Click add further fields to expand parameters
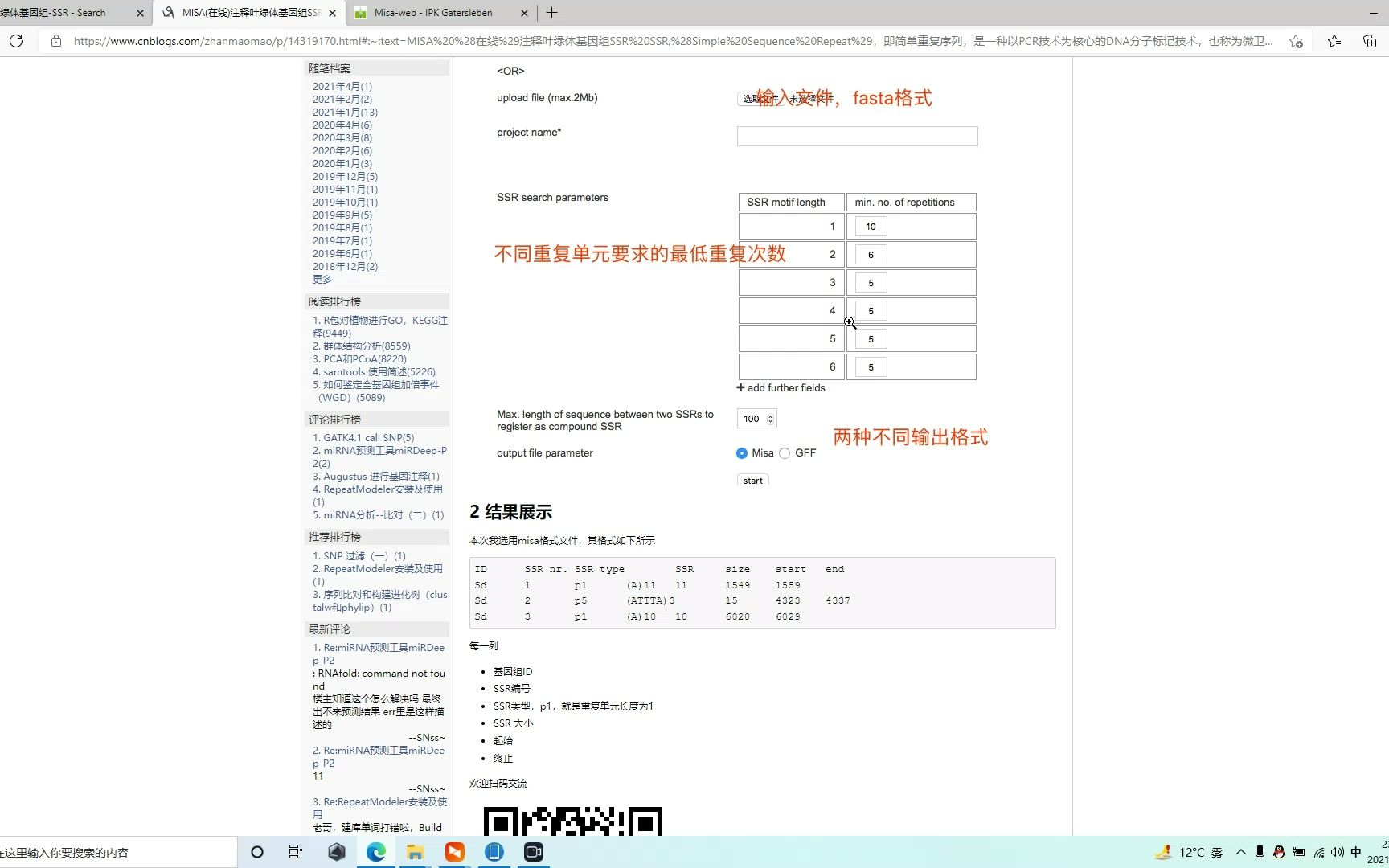 (x=781, y=387)
